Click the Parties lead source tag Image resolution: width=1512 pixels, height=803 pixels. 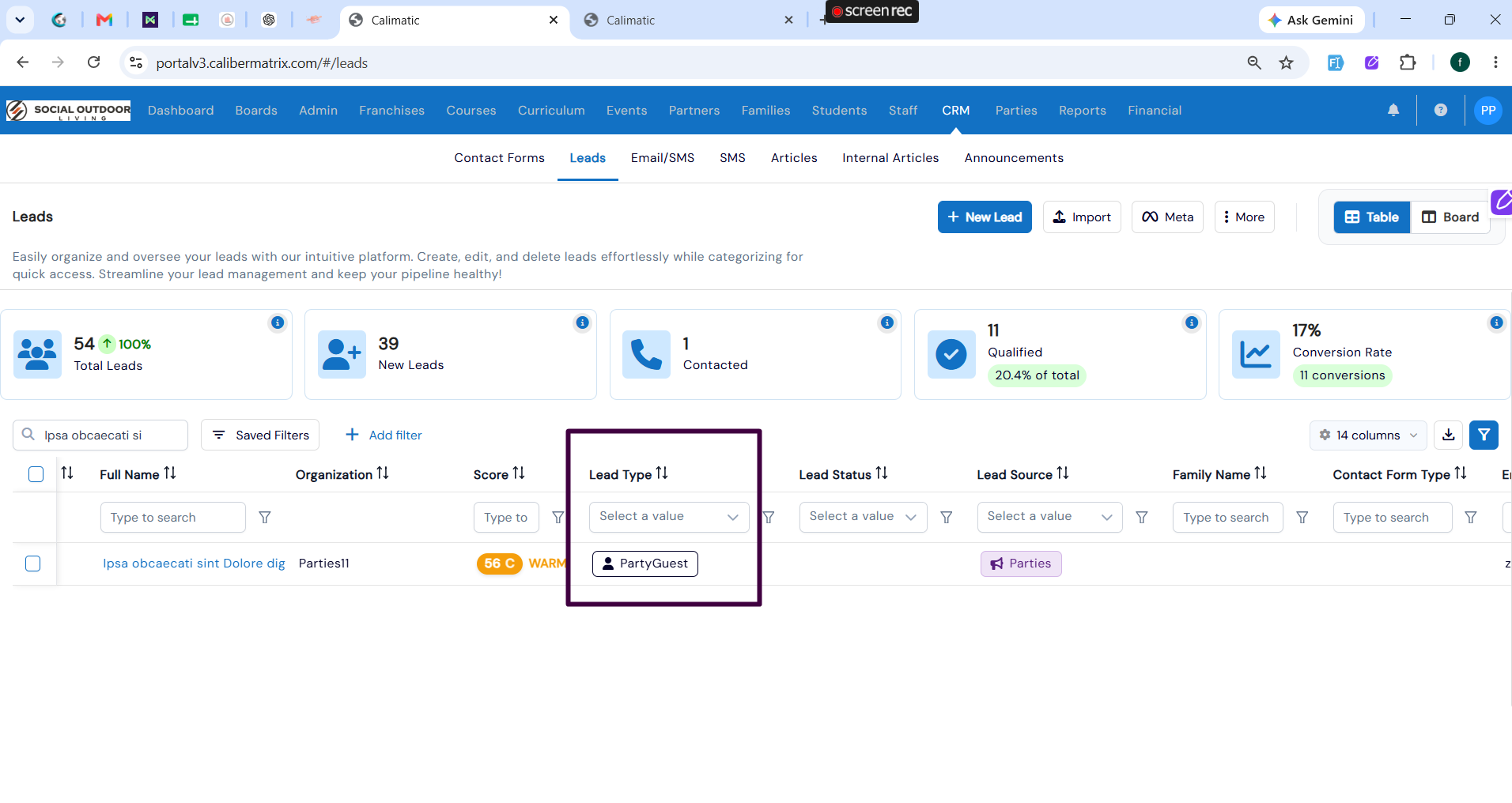tap(1021, 564)
